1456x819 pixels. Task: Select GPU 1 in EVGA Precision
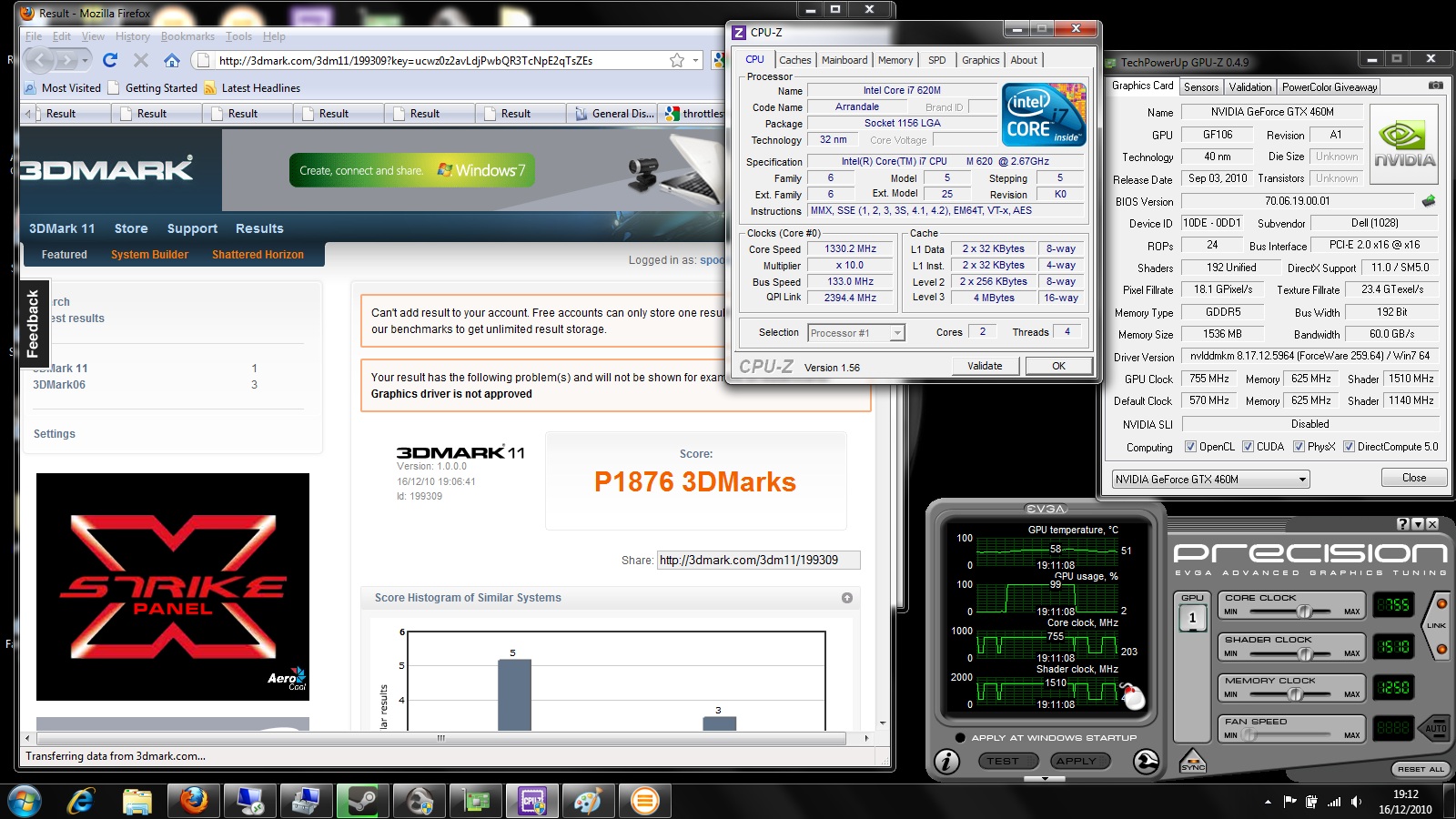tap(1192, 618)
